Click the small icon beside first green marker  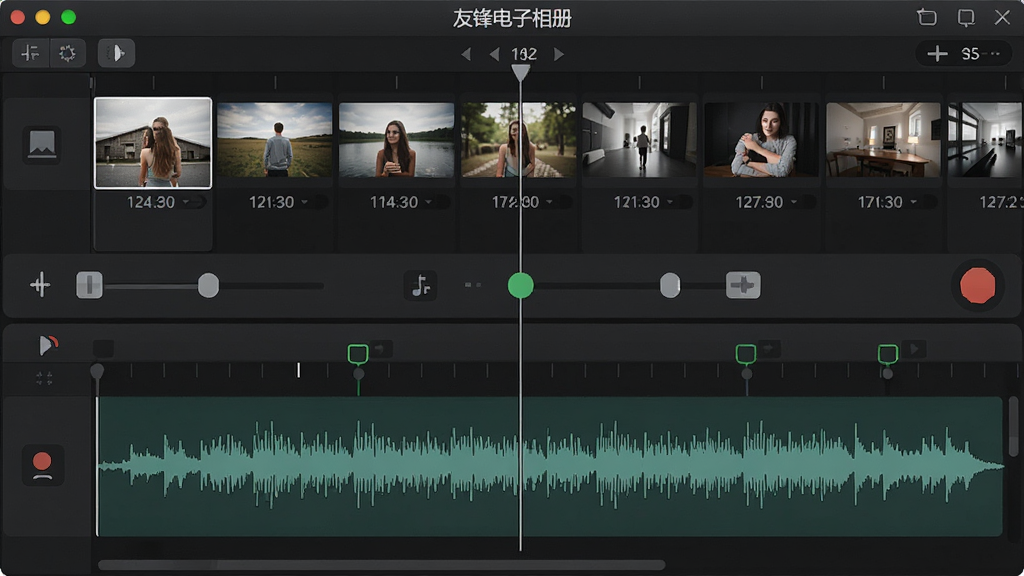(x=382, y=349)
